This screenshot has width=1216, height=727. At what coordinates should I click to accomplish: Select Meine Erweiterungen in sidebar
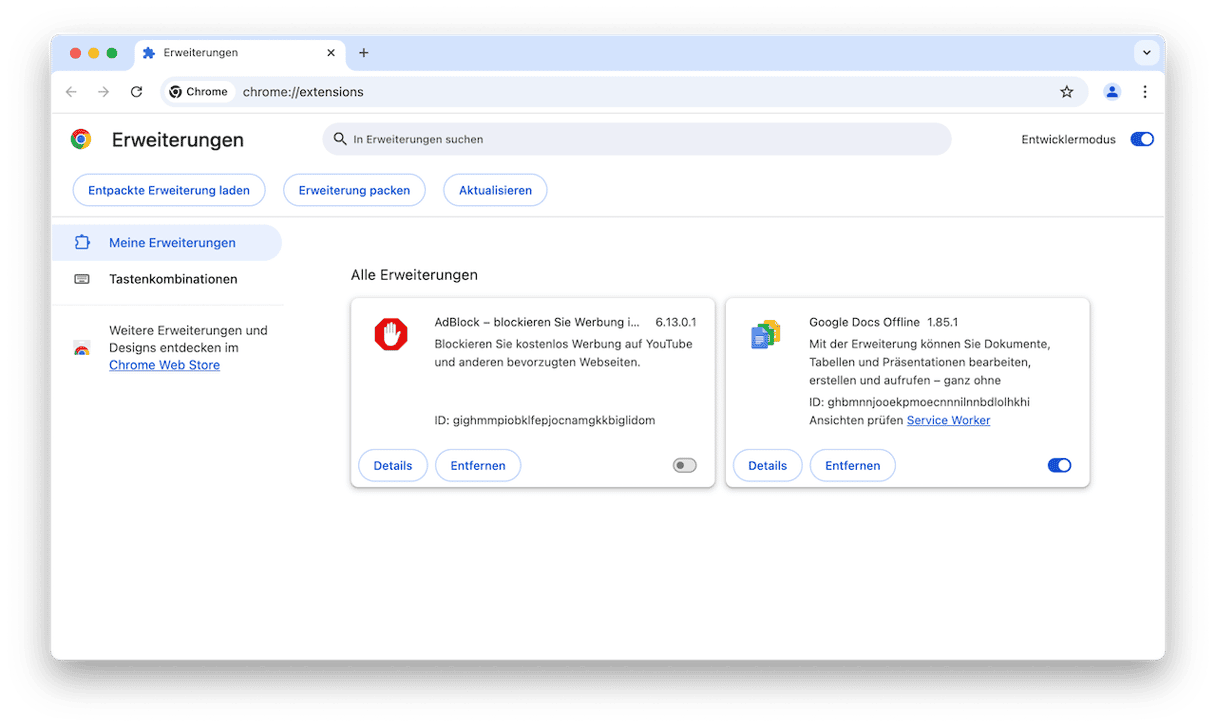tap(167, 243)
